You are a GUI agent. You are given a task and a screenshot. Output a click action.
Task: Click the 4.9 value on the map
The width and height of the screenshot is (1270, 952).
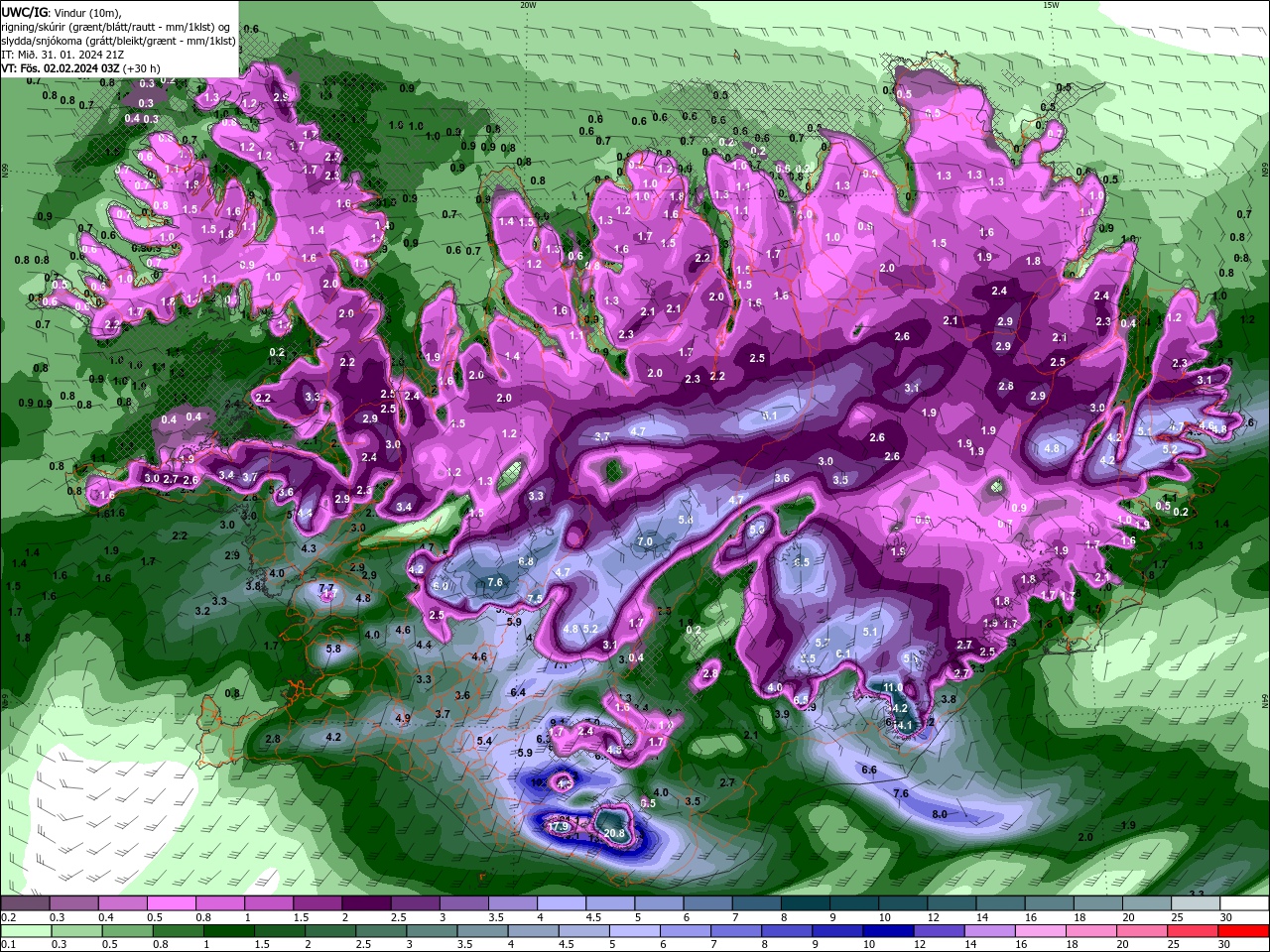[403, 718]
